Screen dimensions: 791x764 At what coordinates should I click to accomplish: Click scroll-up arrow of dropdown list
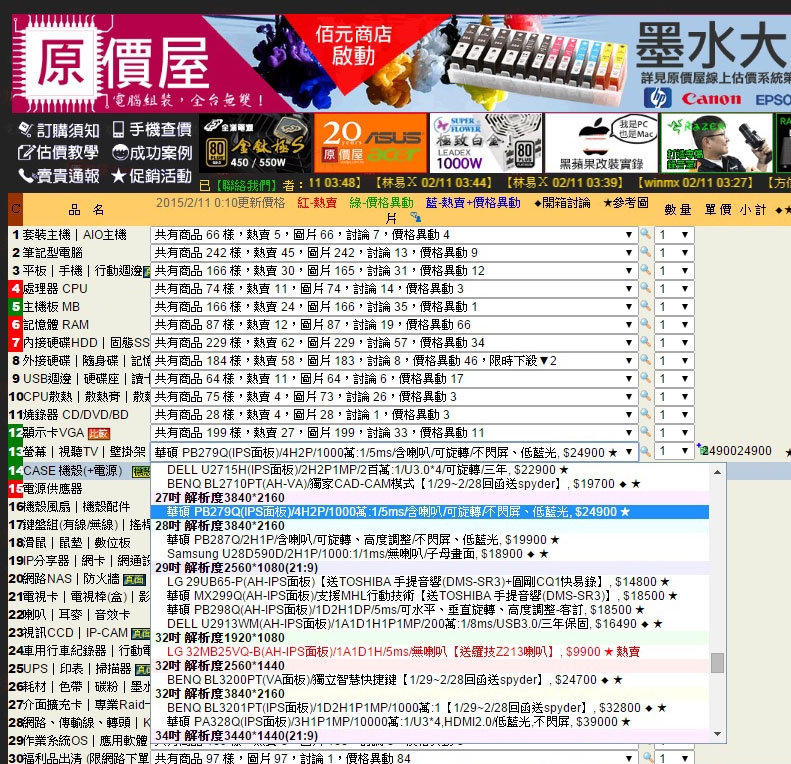tap(717, 472)
